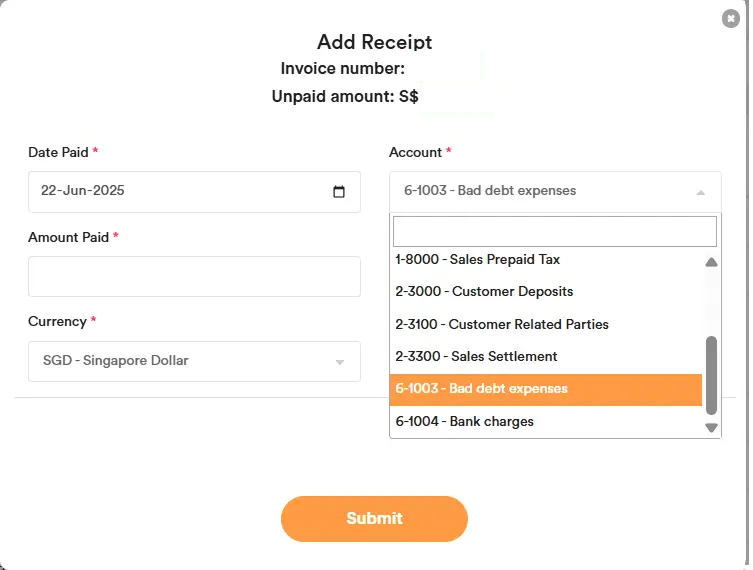
Task: Open the Date Paid calendar picker icon
Action: pyautogui.click(x=339, y=192)
